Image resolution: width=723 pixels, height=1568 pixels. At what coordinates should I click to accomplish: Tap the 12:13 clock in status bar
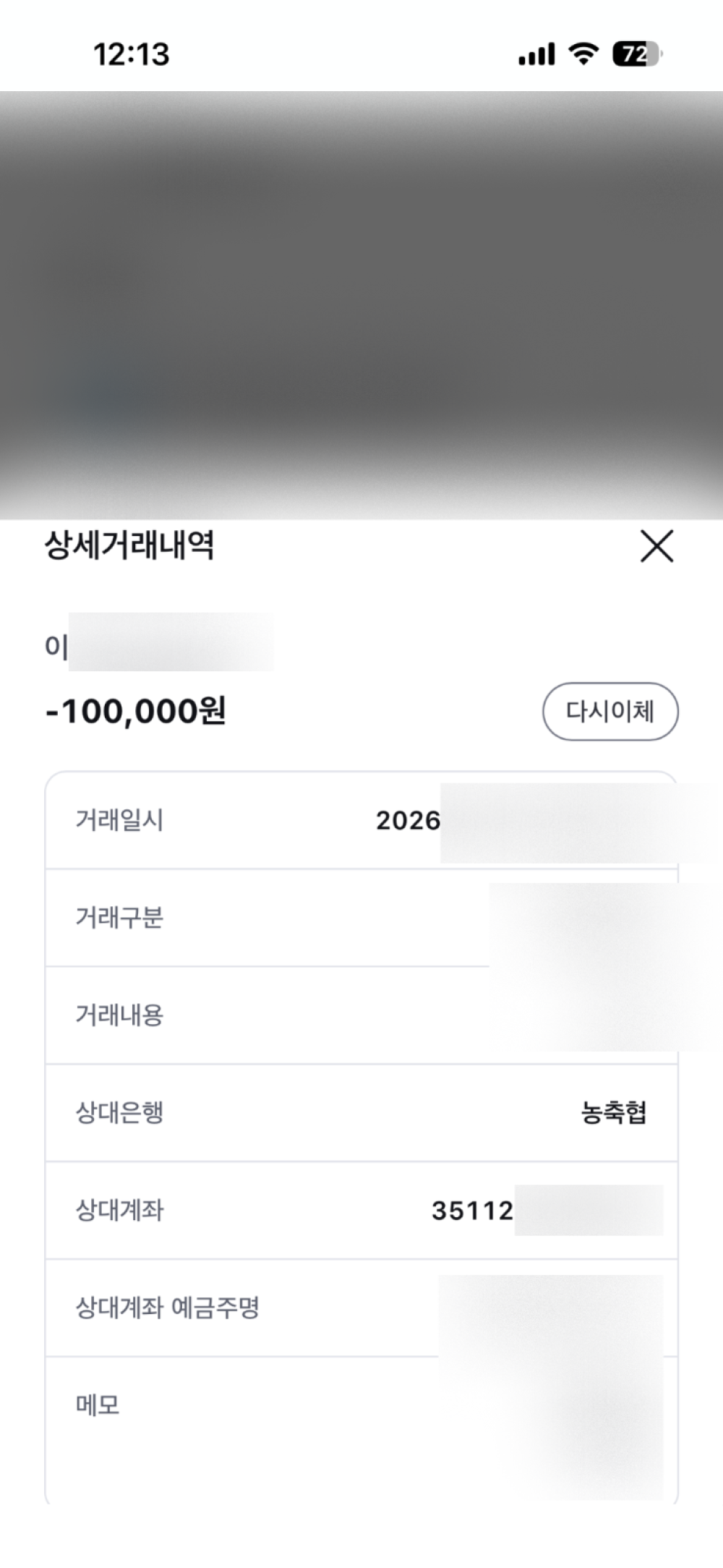[x=132, y=54]
